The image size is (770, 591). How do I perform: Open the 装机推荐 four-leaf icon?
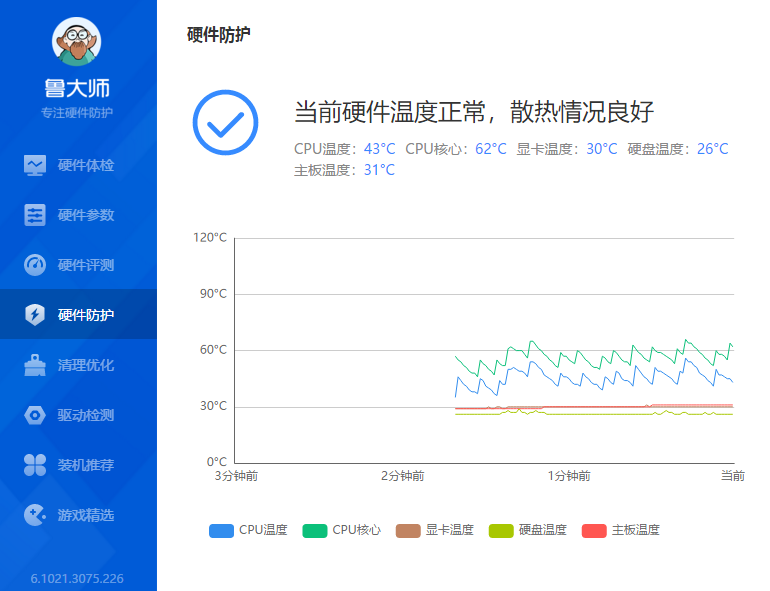35,465
